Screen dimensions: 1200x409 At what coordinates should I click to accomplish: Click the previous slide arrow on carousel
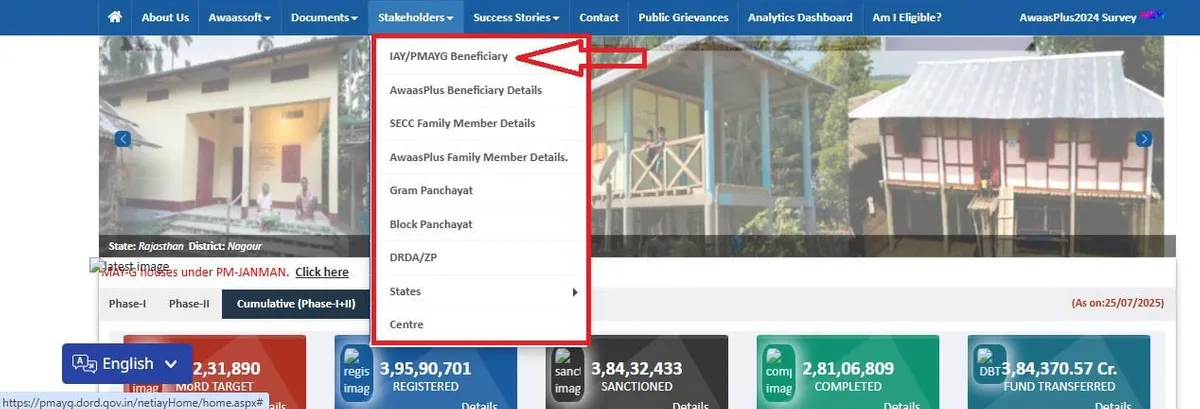point(123,139)
